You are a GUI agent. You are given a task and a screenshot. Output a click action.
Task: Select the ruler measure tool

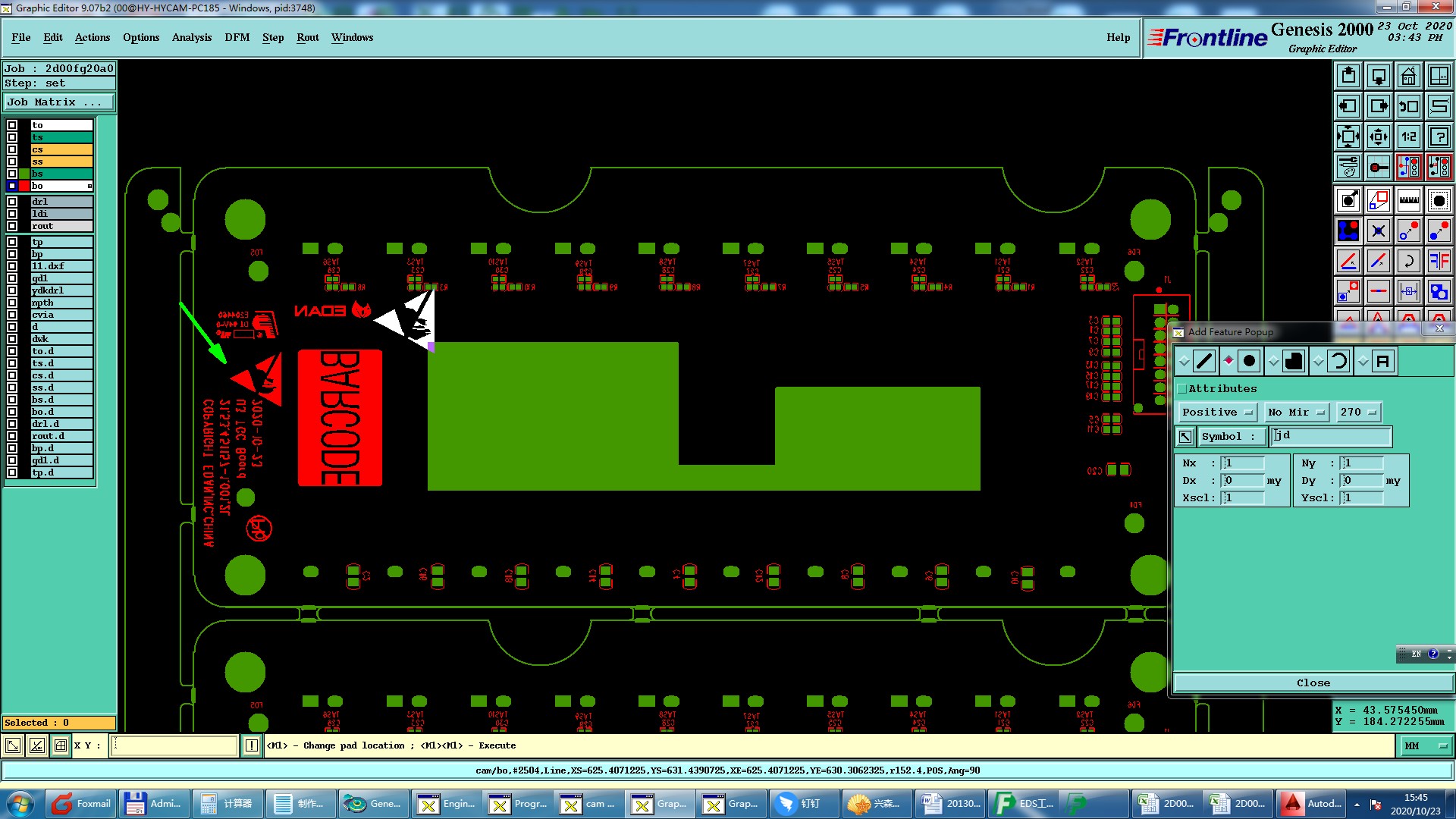click(1408, 201)
